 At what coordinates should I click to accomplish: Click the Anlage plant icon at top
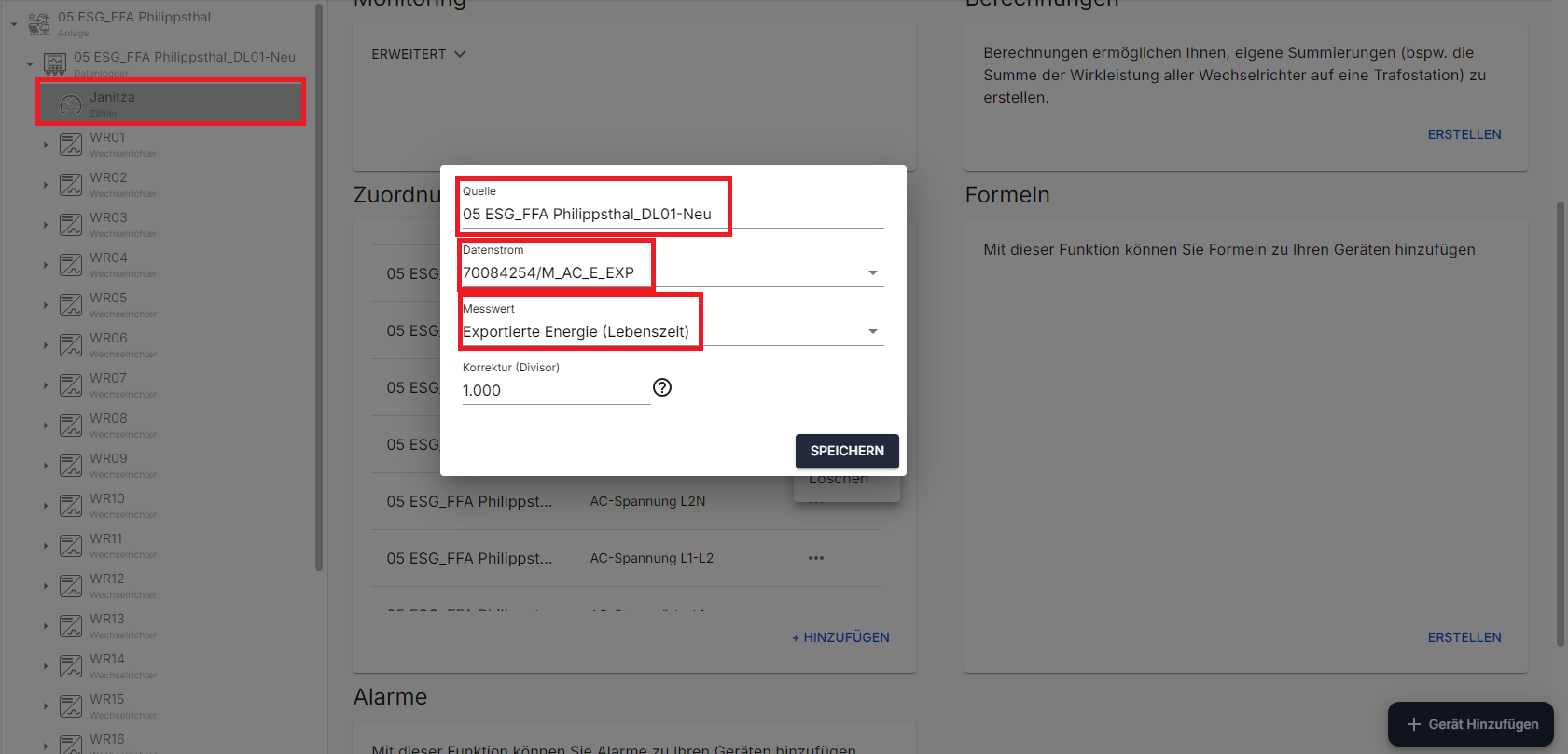pyautogui.click(x=39, y=24)
